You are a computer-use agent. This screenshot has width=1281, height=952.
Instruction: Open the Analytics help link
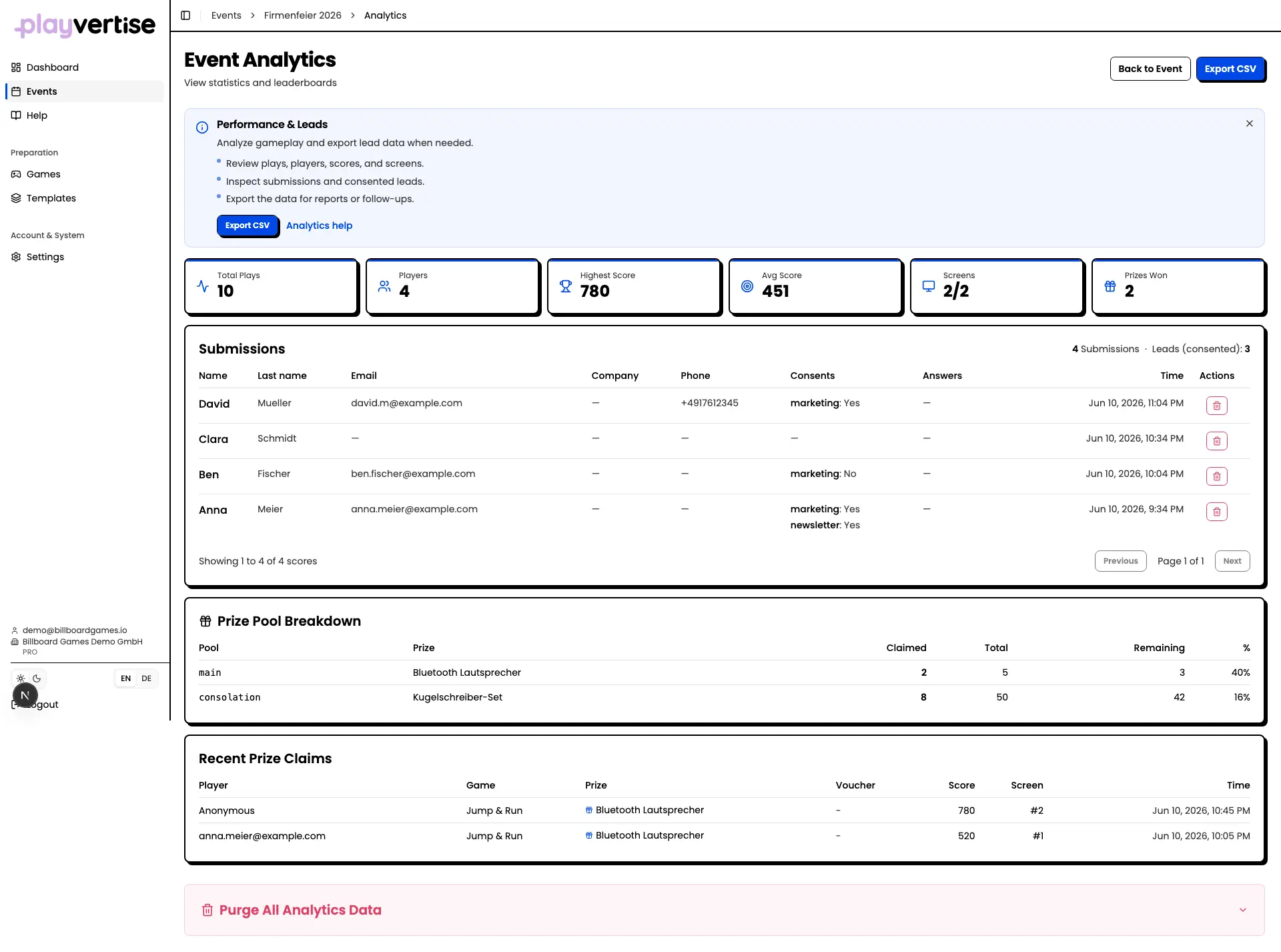click(x=319, y=225)
